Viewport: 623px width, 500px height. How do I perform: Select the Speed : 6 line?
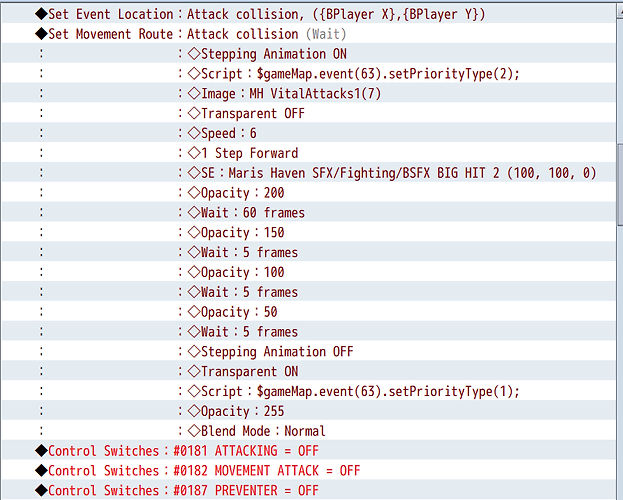click(x=308, y=133)
